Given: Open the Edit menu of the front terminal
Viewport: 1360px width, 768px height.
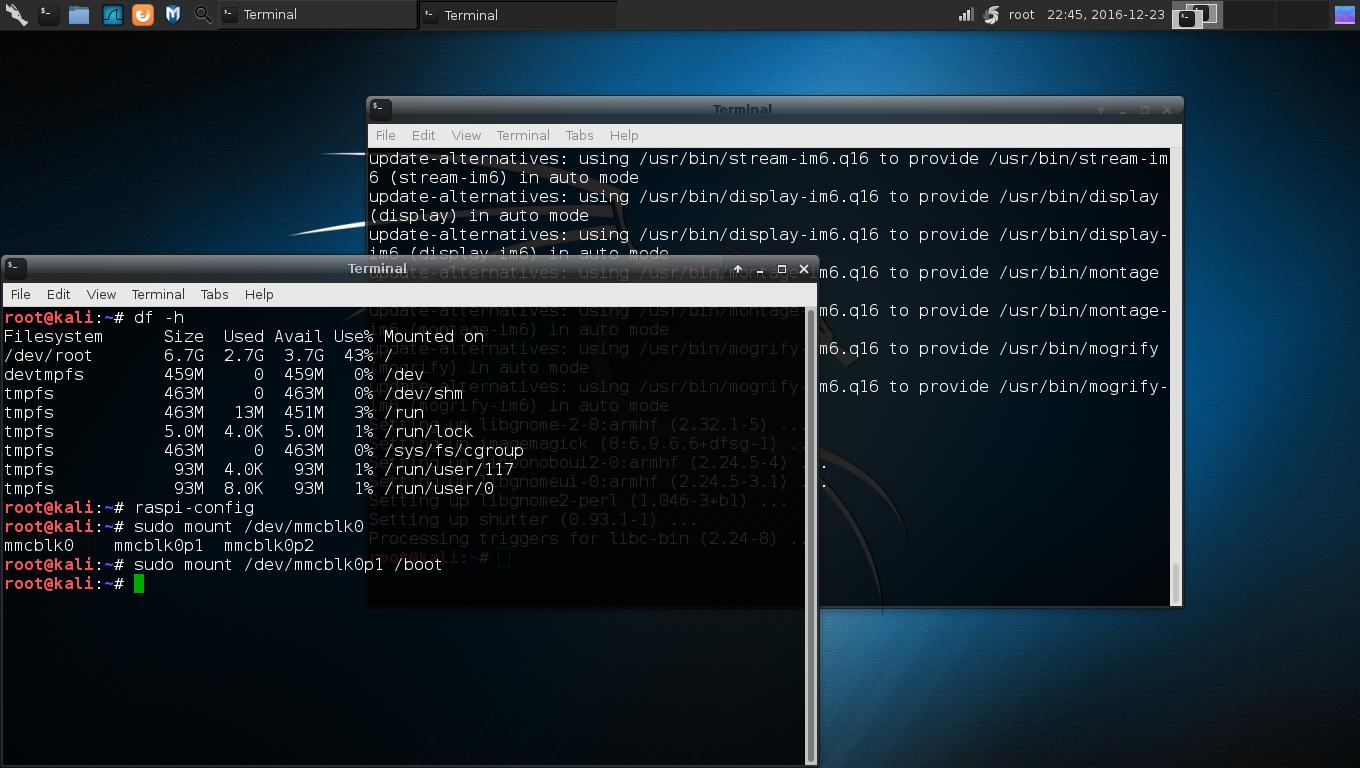Looking at the screenshot, I should [58, 294].
